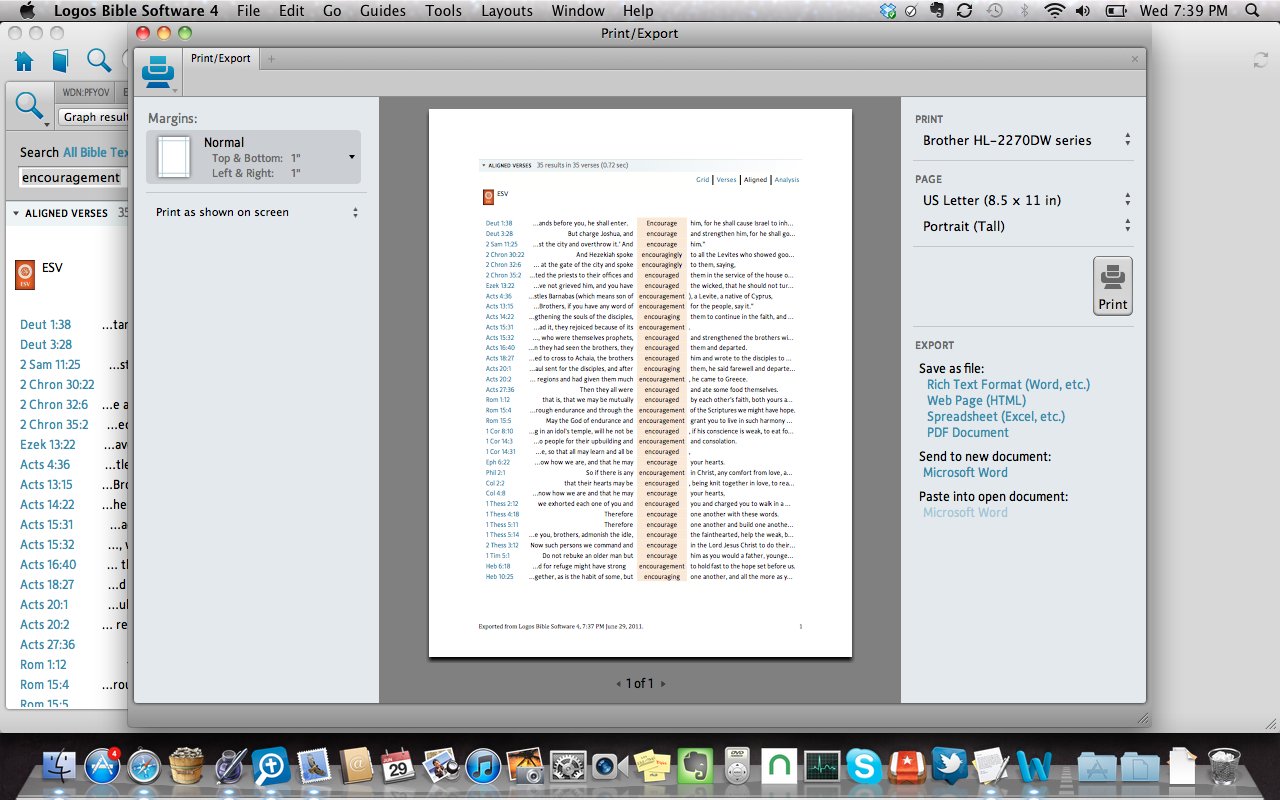The image size is (1280, 800).
Task: Open the Logos Bible app dock icon
Action: tap(271, 767)
